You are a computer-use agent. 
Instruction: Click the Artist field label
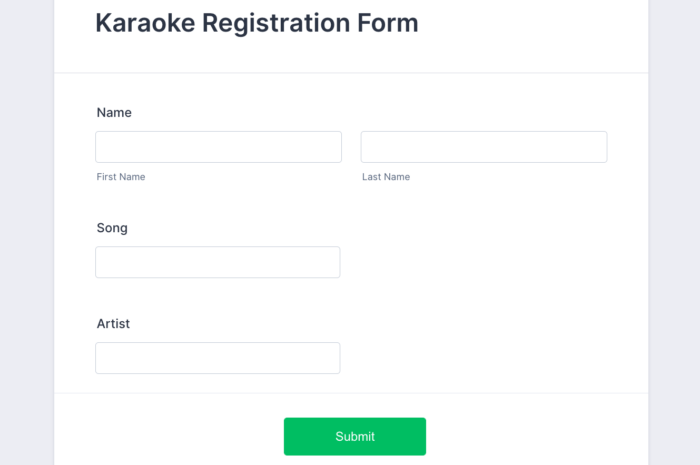(x=113, y=324)
